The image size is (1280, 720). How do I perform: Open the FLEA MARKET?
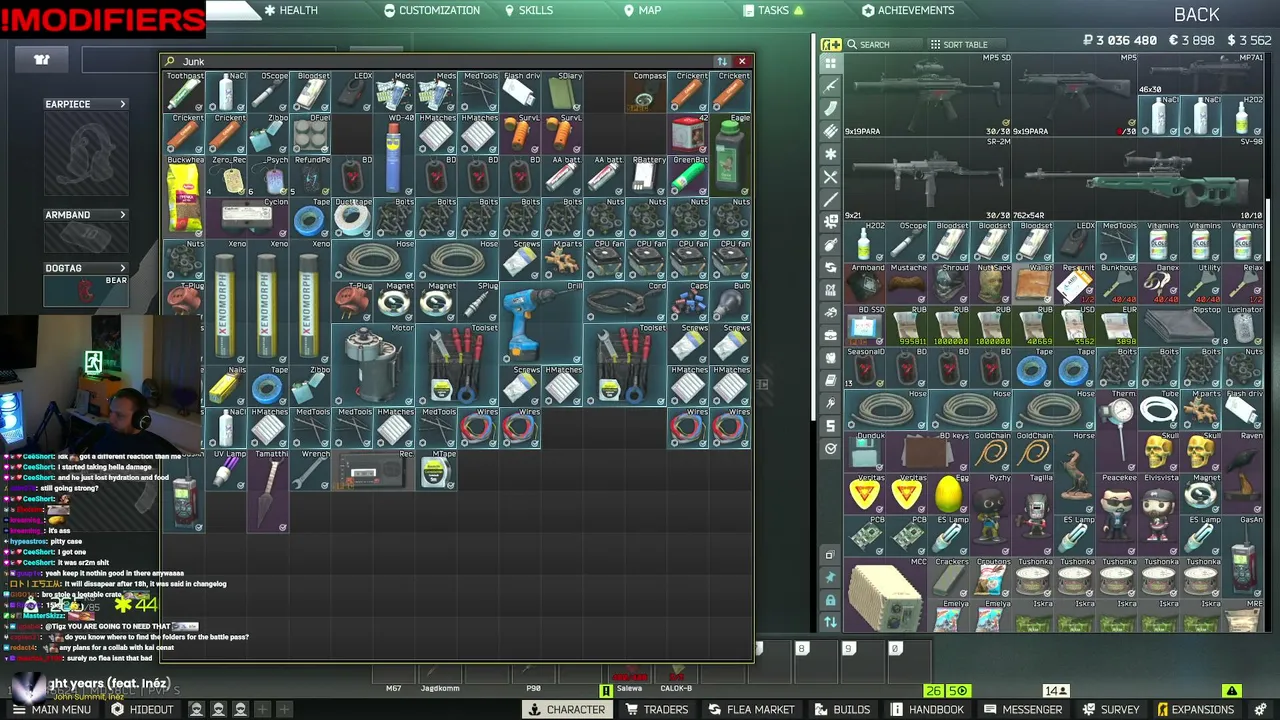point(751,710)
